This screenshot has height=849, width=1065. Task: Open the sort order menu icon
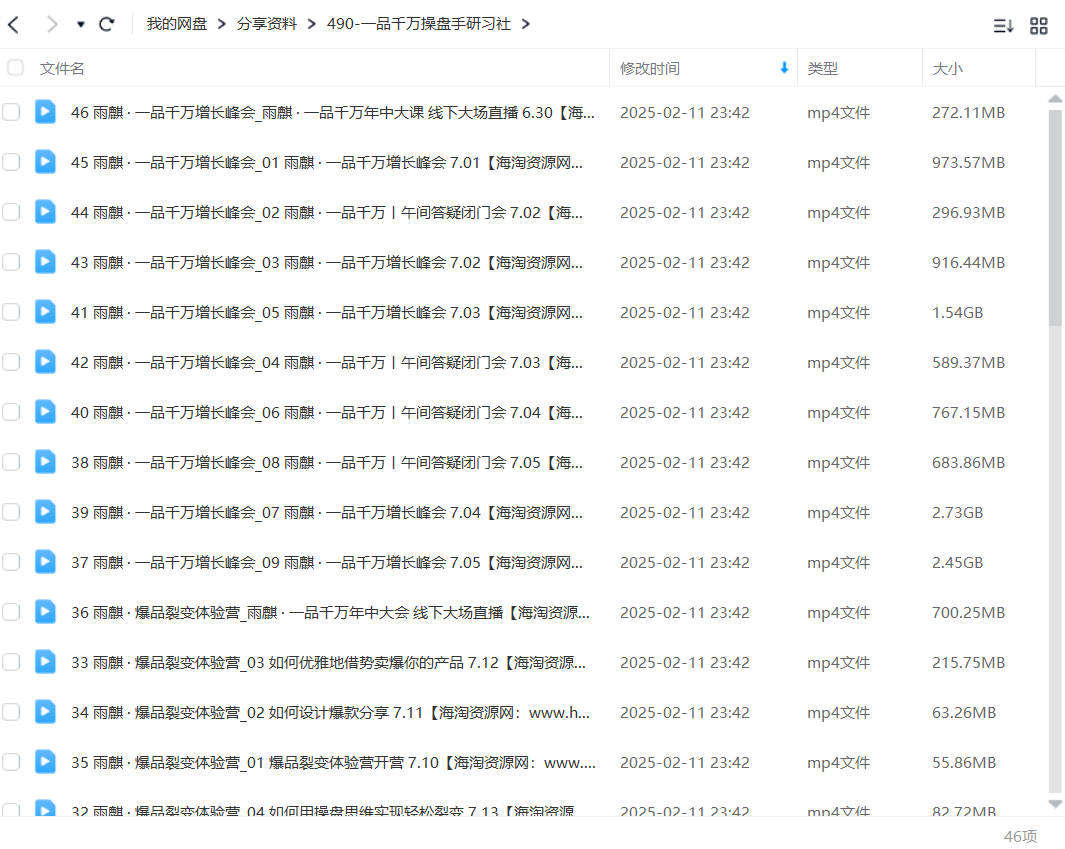(1003, 26)
